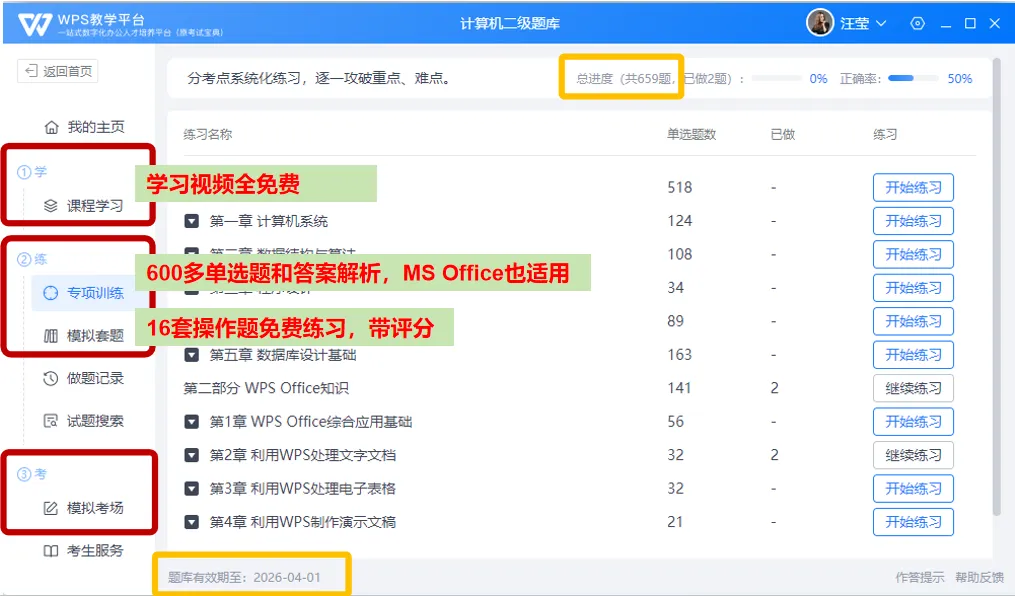
Task: Click 开始练习 for 第一章 计算机系统
Action: (913, 221)
